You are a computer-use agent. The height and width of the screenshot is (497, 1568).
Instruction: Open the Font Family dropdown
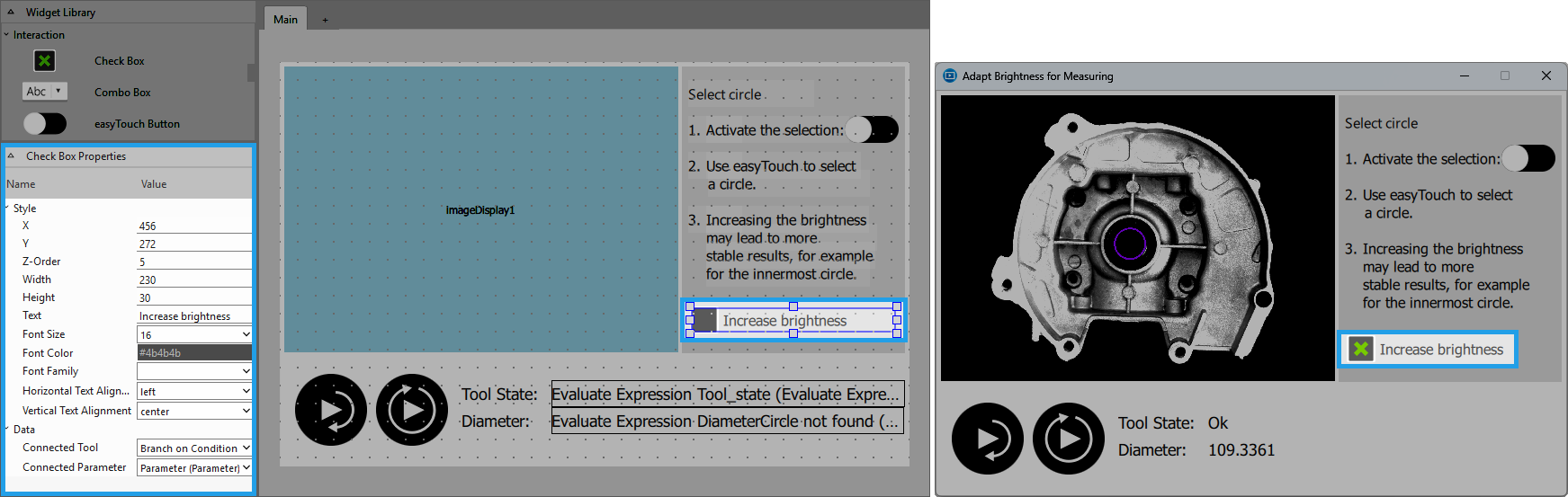(x=246, y=370)
